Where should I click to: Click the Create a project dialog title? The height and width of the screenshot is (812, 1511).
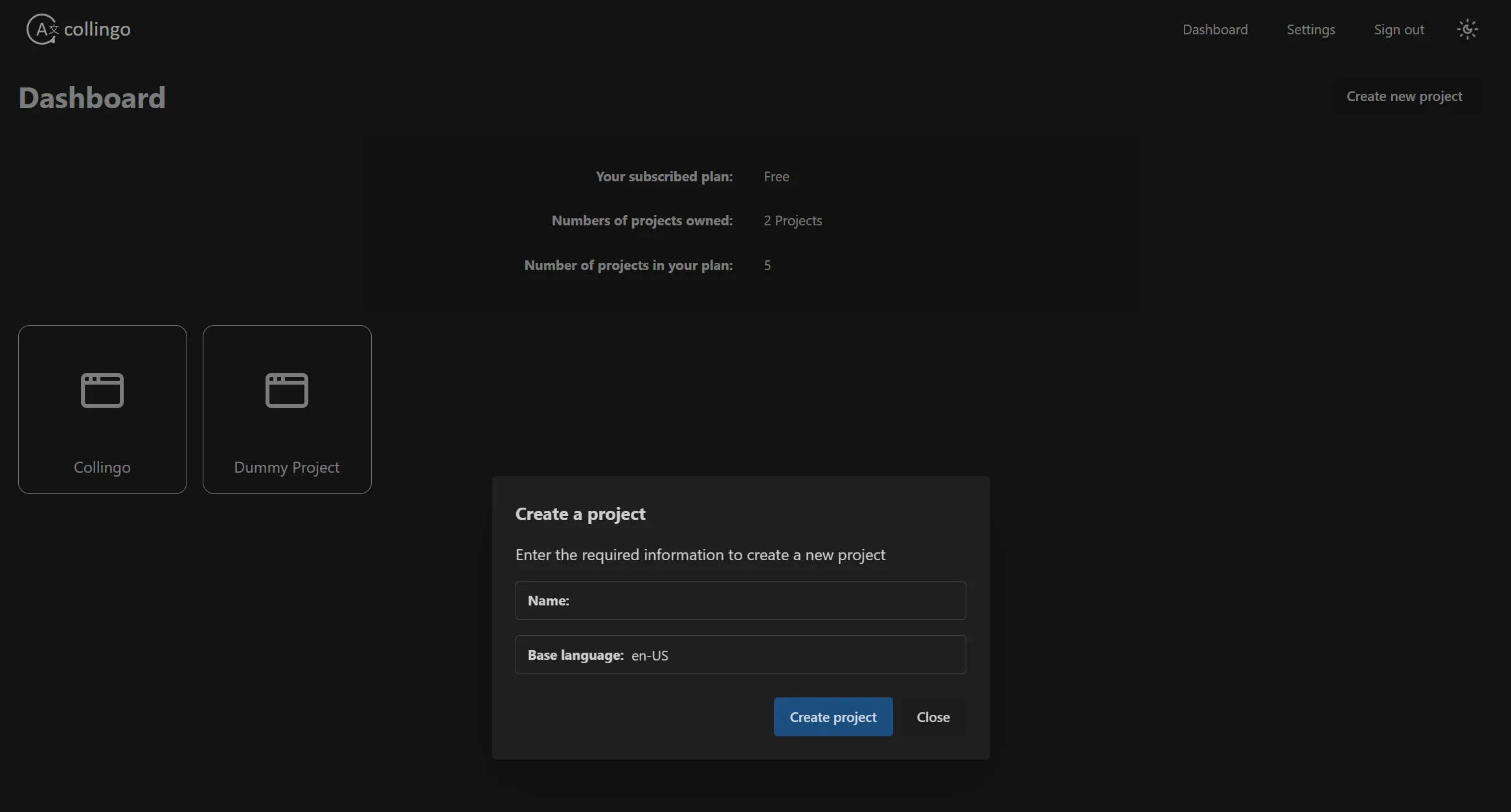pyautogui.click(x=580, y=513)
